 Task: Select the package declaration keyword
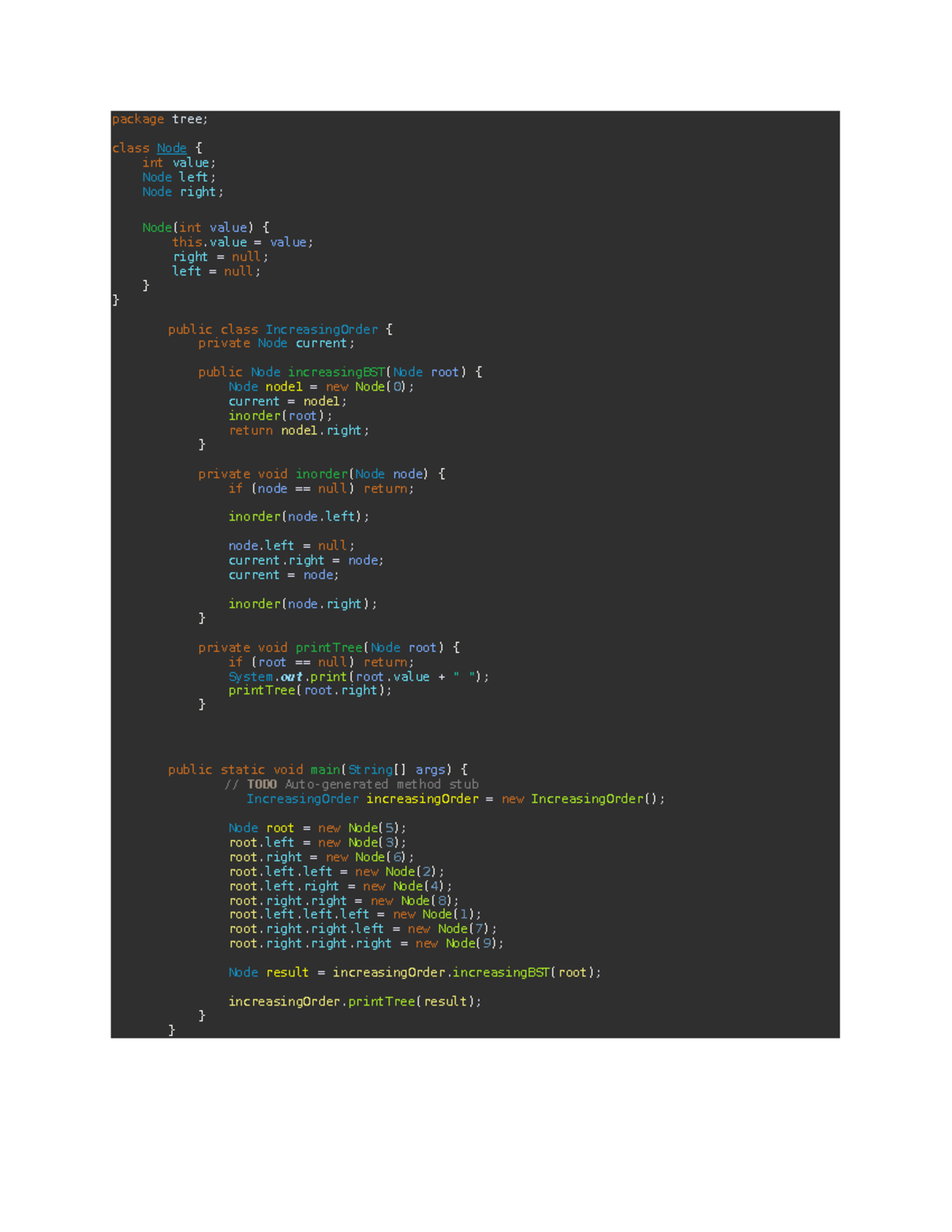(137, 119)
